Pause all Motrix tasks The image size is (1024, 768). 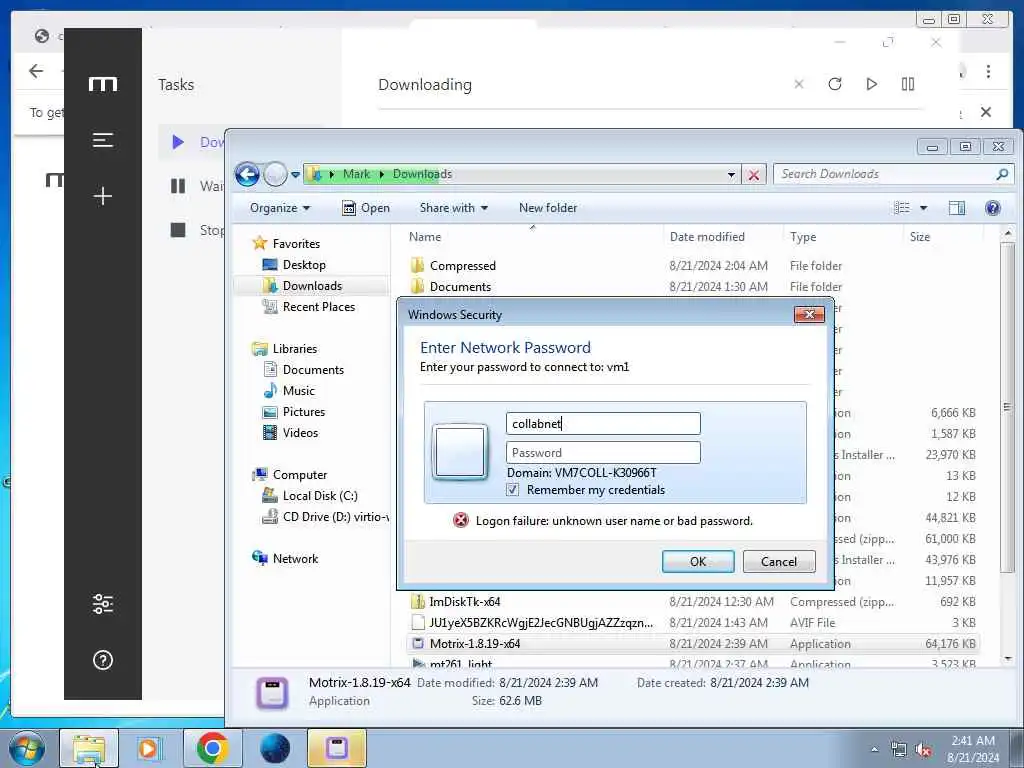908,84
